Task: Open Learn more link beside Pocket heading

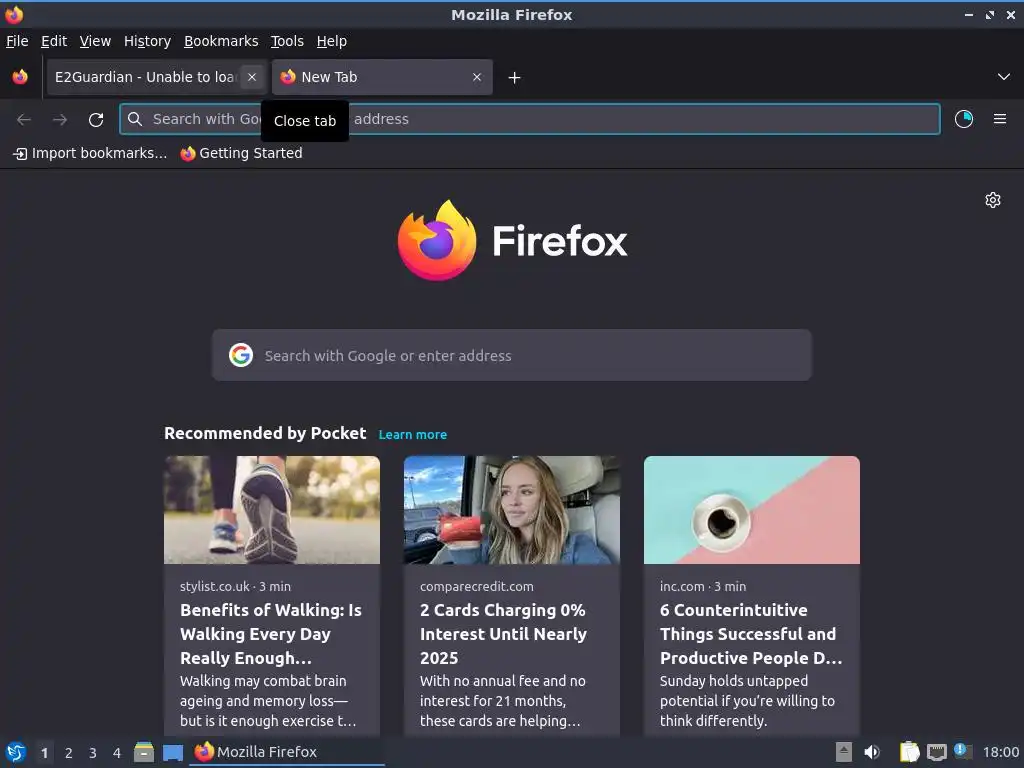Action: pyautogui.click(x=413, y=435)
